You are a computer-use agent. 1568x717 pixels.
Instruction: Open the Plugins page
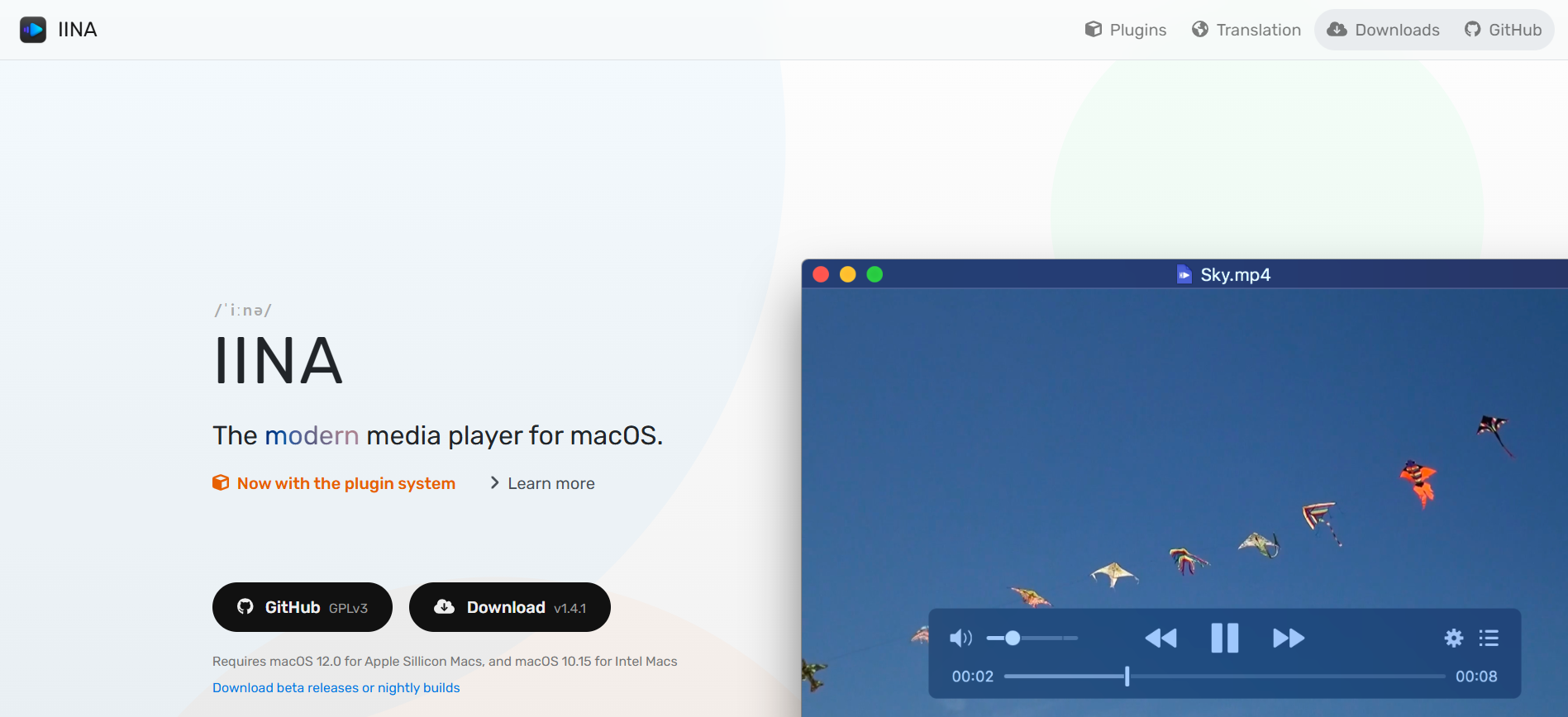click(1126, 30)
